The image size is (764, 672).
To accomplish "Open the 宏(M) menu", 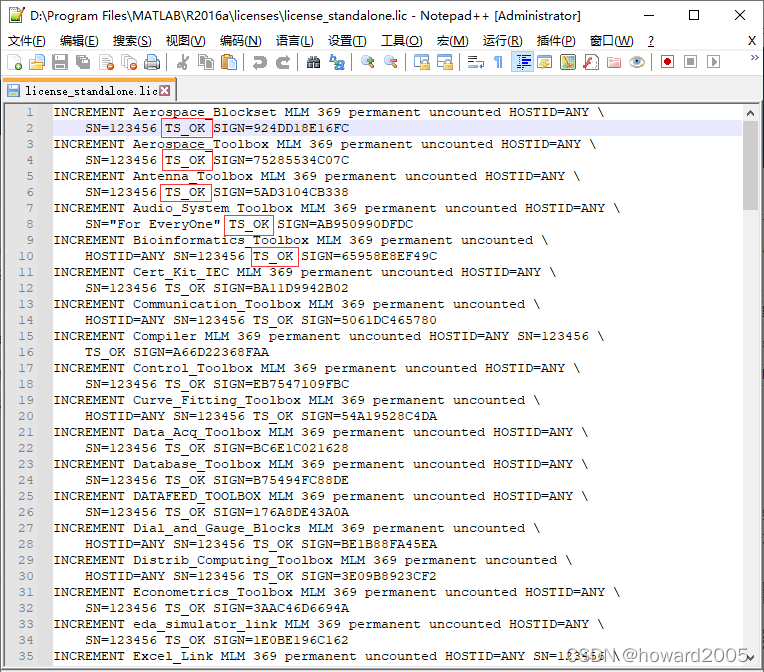I will coord(452,40).
